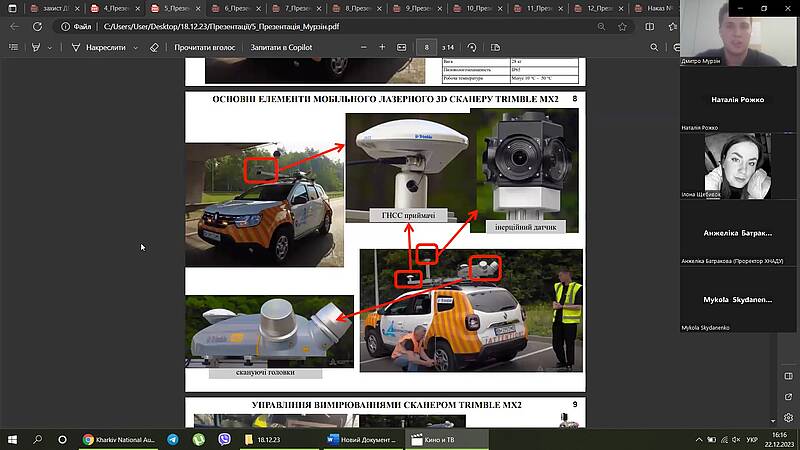
Task: Open Кіно и ТВ taskbar item
Action: [446, 439]
